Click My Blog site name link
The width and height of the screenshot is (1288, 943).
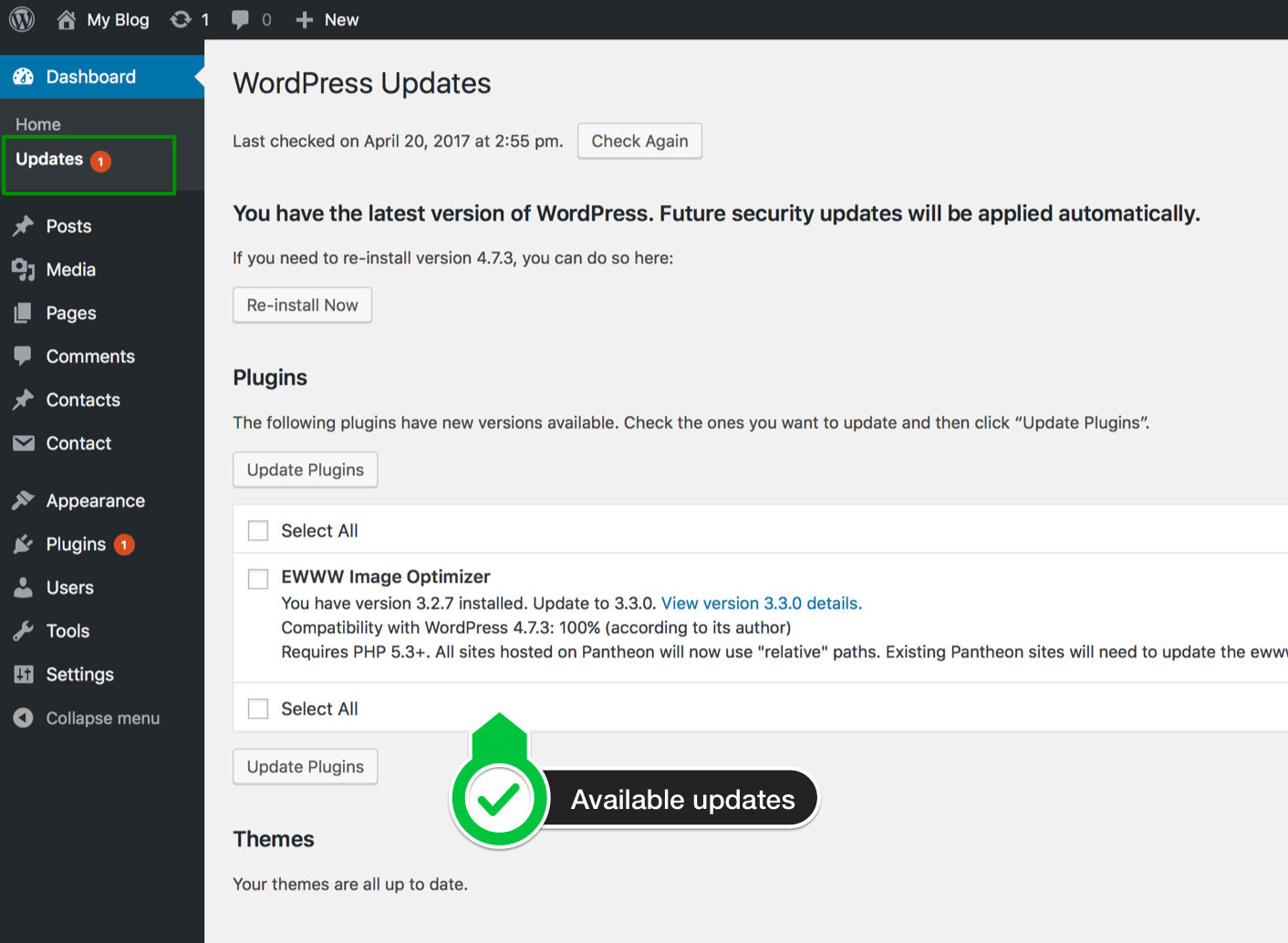tap(118, 19)
